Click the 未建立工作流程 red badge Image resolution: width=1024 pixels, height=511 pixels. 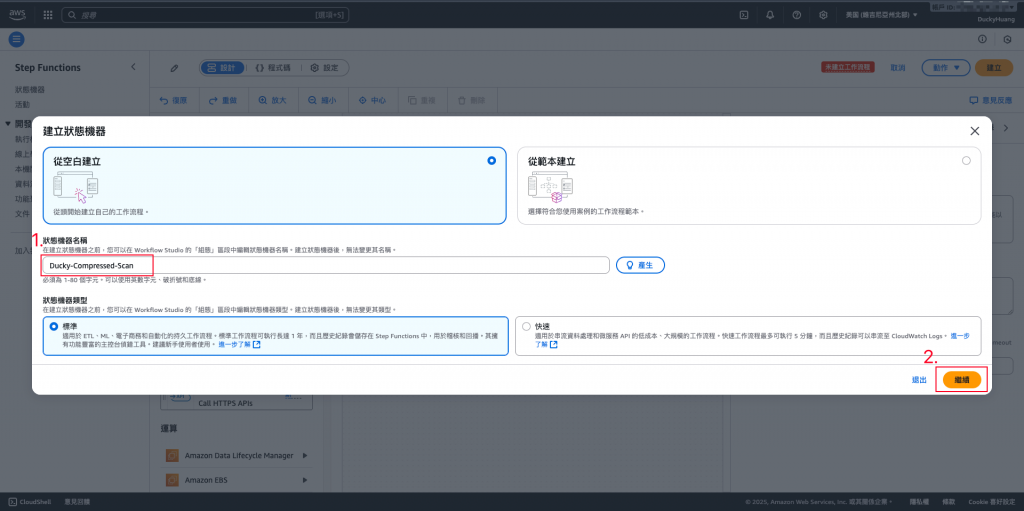847,68
